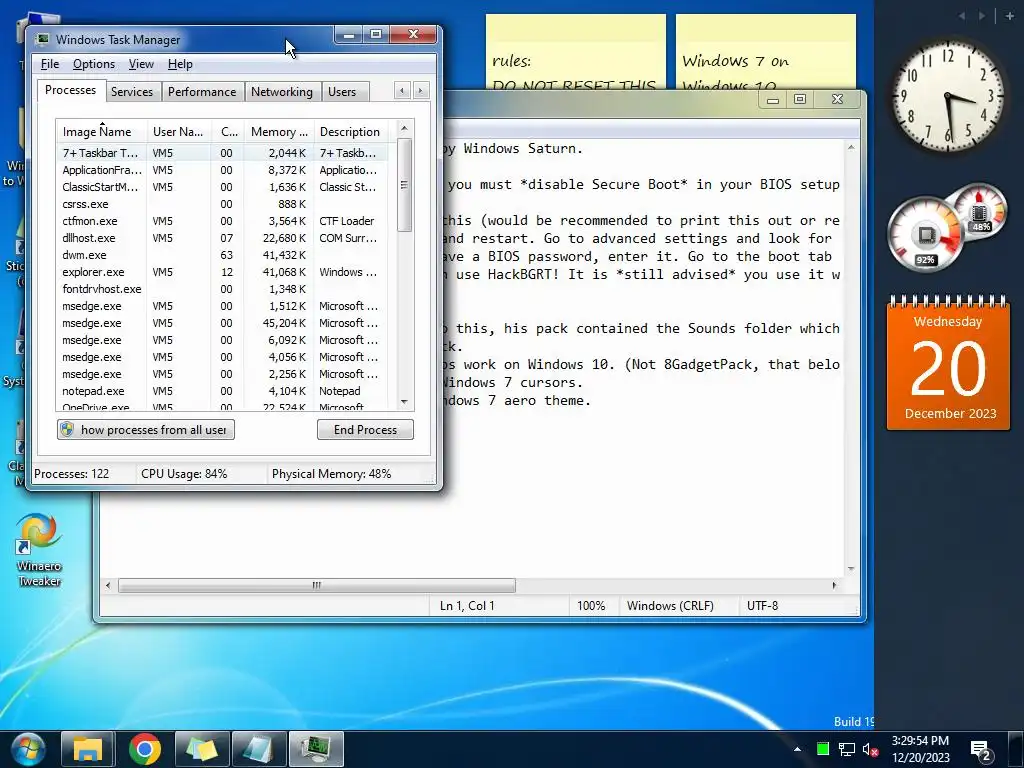Image resolution: width=1024 pixels, height=768 pixels.
Task: Click the calendar gadget showing 20
Action: coord(948,363)
